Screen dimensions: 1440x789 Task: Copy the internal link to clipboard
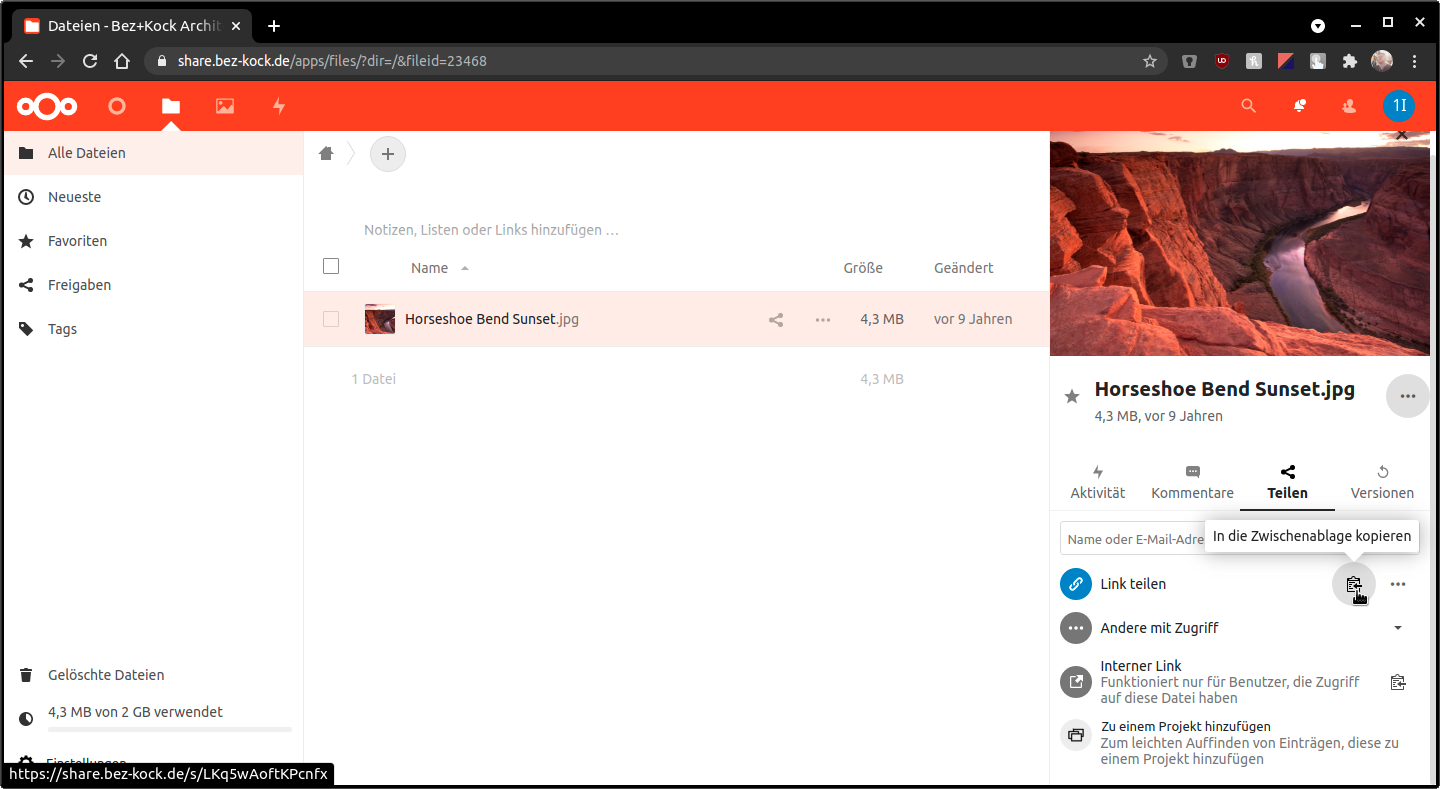point(1398,682)
